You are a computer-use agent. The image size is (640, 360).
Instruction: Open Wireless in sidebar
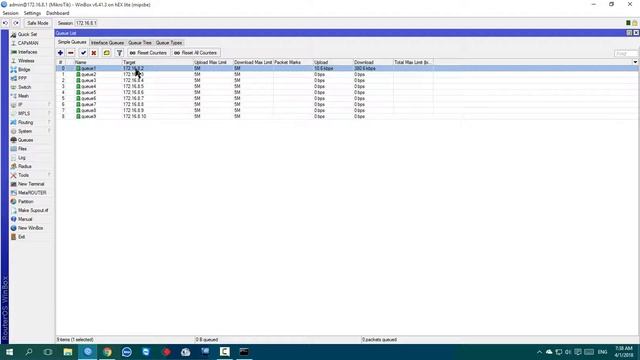pyautogui.click(x=26, y=61)
